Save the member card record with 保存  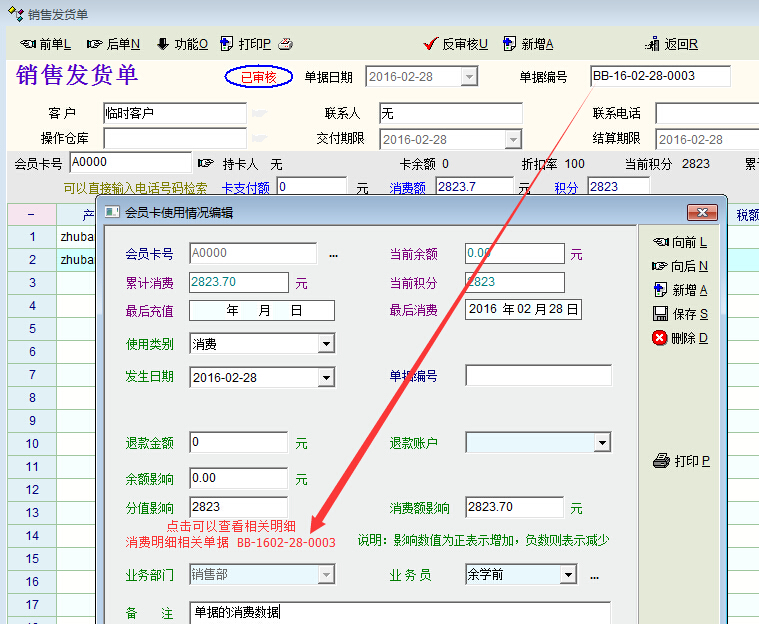(x=680, y=314)
